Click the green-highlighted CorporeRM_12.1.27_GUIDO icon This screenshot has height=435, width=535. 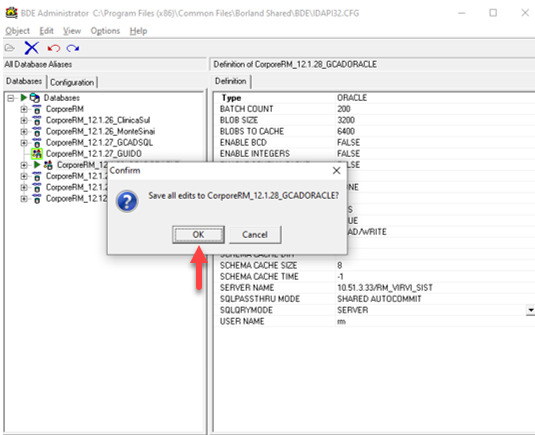(x=37, y=154)
